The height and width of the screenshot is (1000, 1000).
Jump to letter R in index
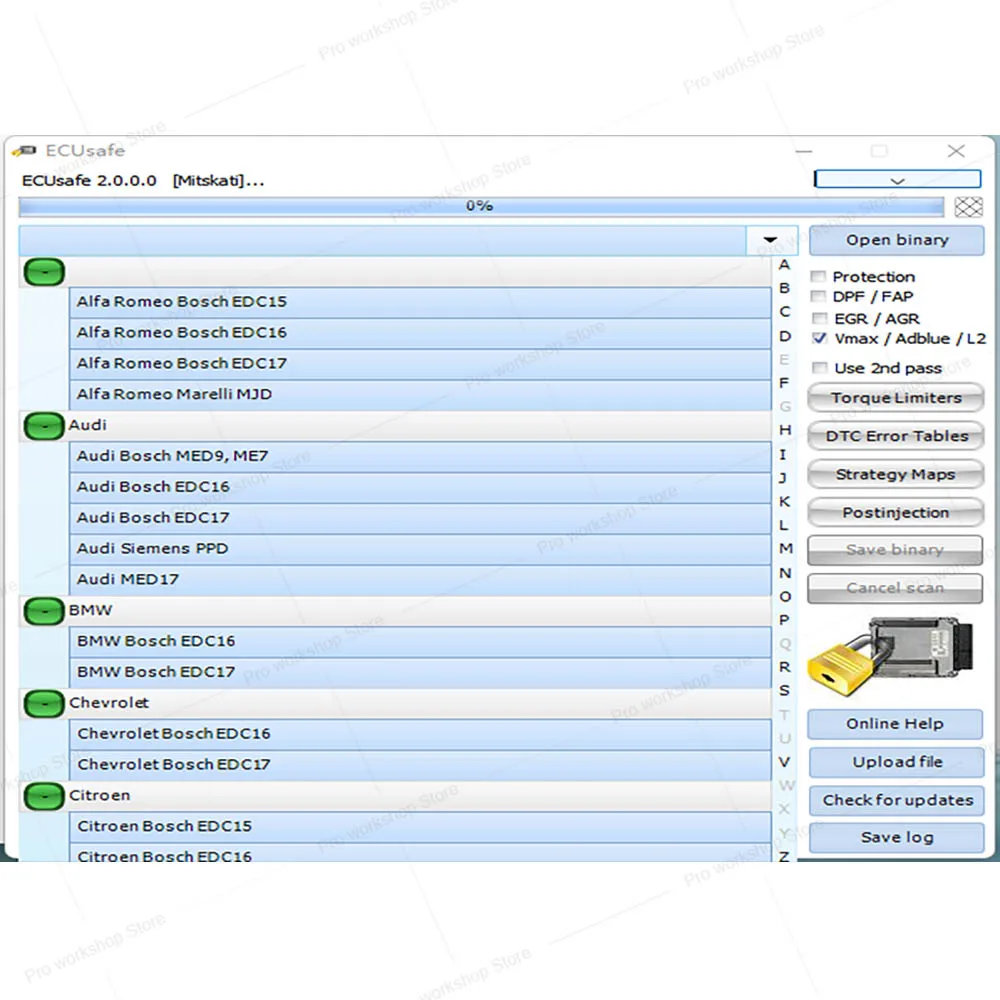(784, 667)
